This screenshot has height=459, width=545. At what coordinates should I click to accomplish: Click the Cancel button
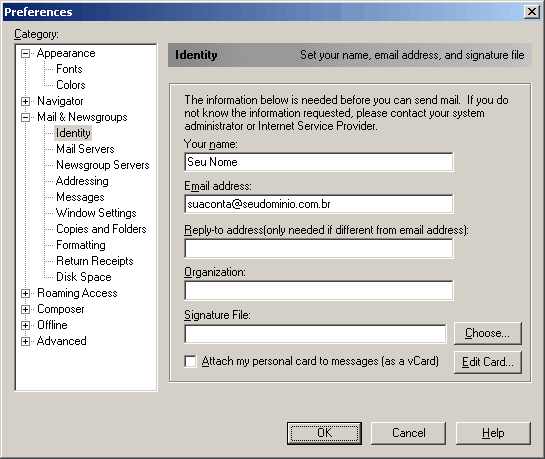[408, 433]
